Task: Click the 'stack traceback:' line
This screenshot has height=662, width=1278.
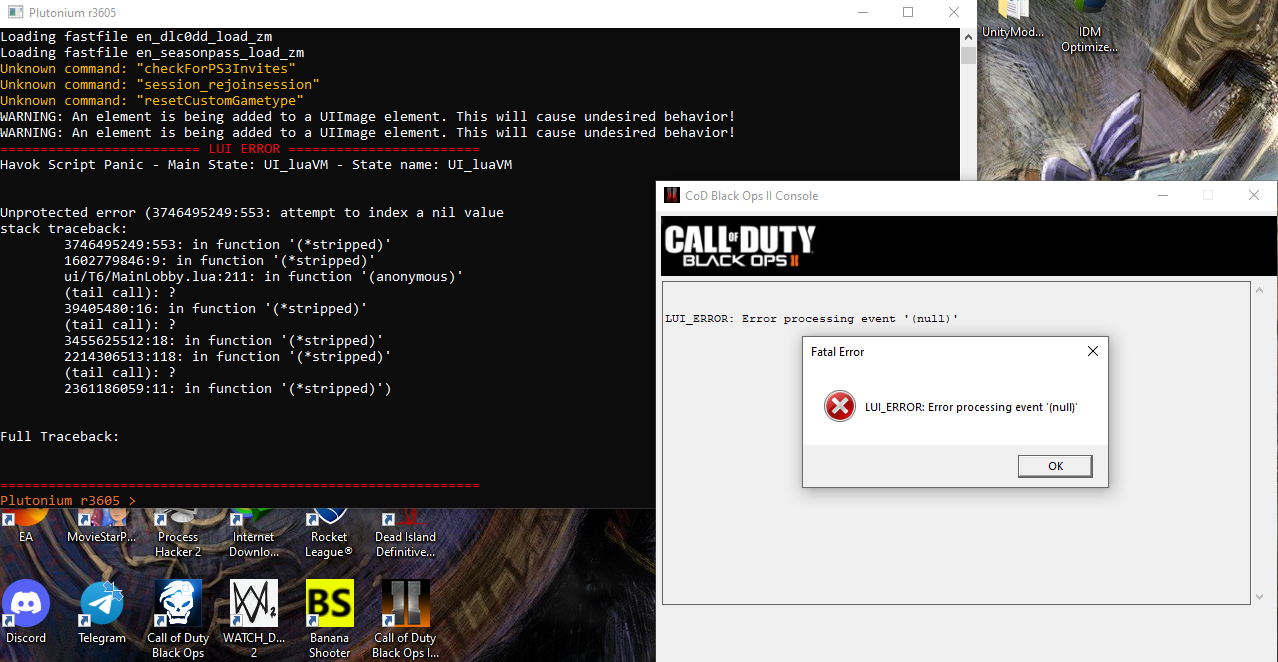Action: coord(64,228)
